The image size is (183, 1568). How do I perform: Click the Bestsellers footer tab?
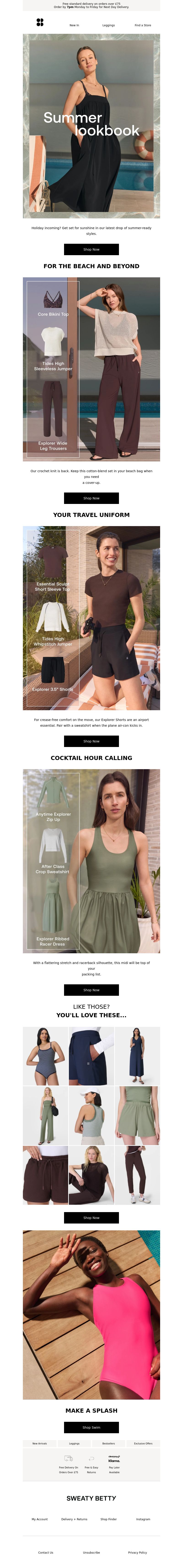pos(109,1443)
